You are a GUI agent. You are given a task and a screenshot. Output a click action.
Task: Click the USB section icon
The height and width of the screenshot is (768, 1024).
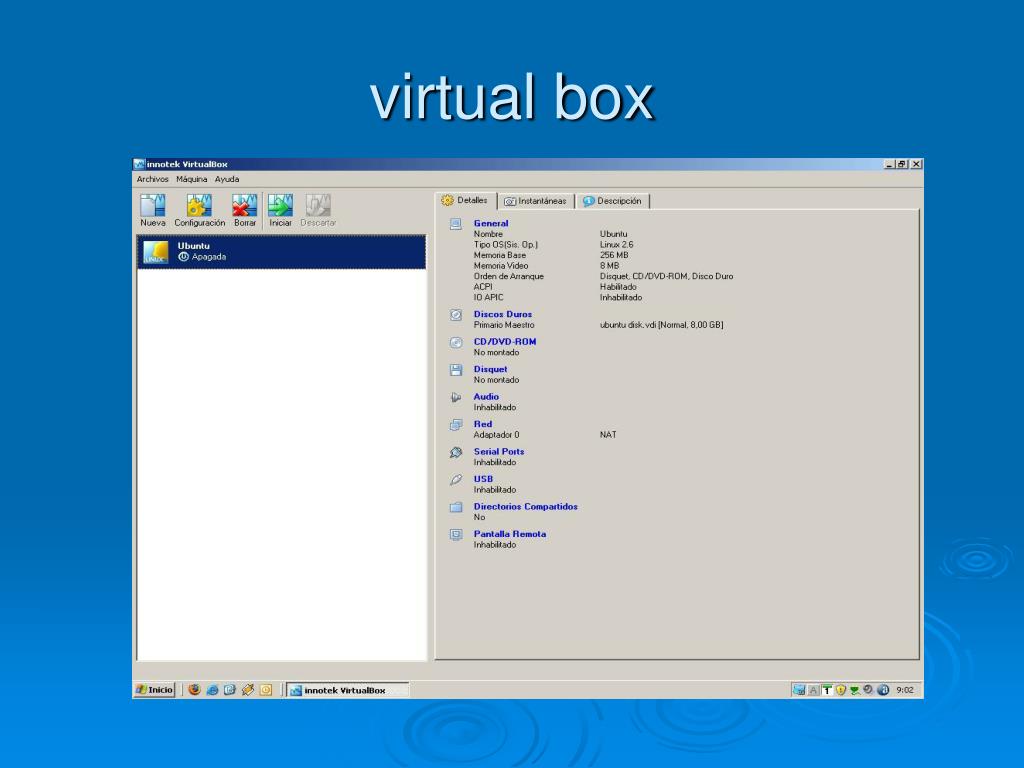coord(456,479)
